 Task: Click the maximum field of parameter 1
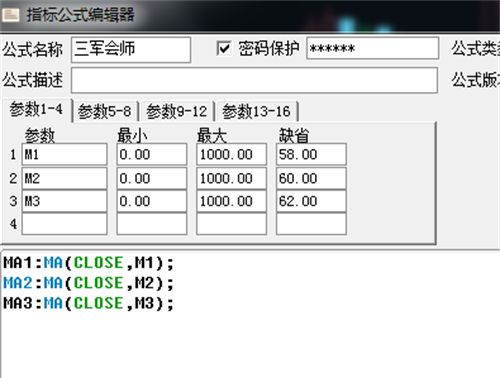(x=232, y=154)
